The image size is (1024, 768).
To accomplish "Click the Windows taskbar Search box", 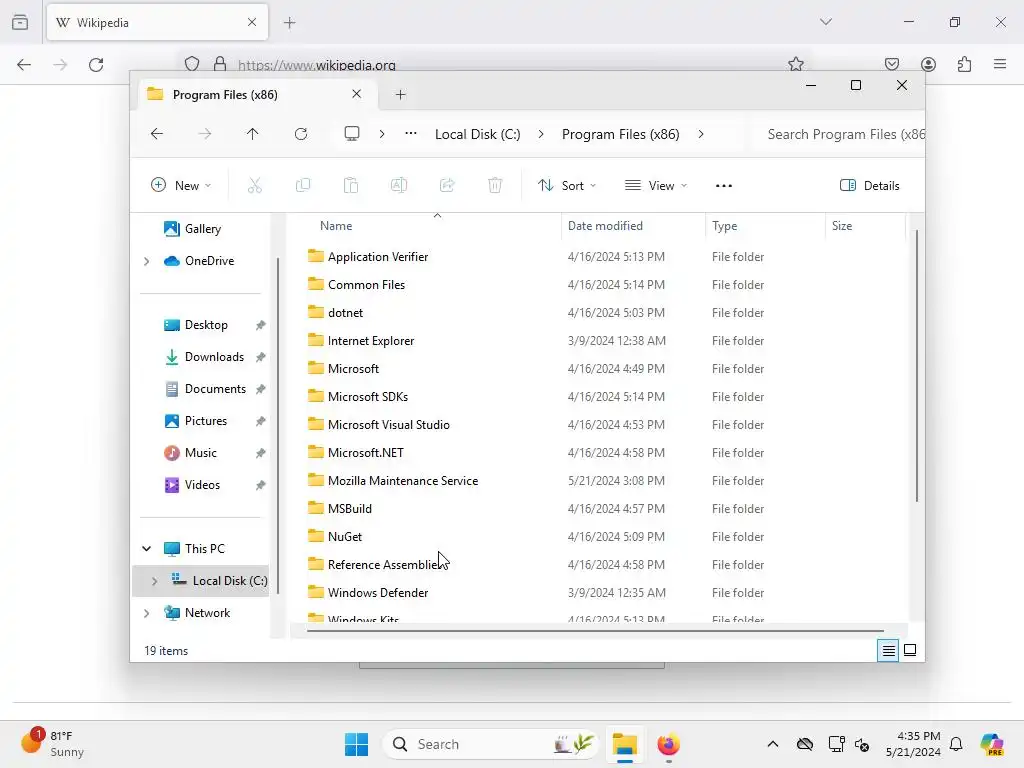I will point(489,744).
